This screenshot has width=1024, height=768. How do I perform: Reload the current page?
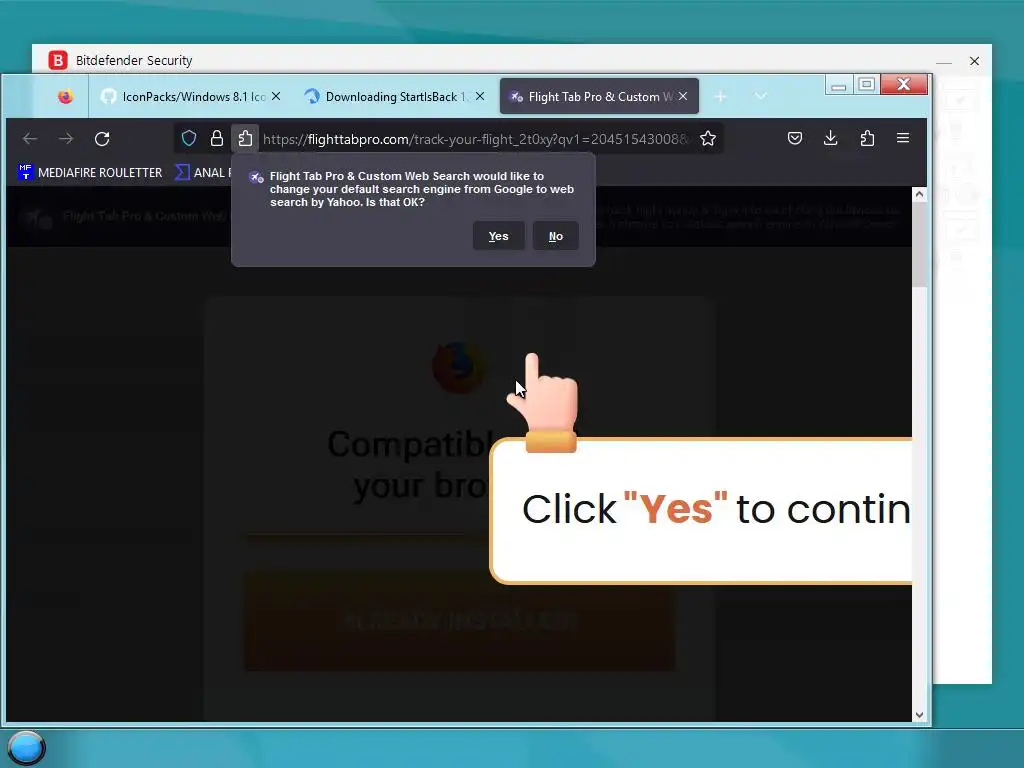(x=102, y=138)
